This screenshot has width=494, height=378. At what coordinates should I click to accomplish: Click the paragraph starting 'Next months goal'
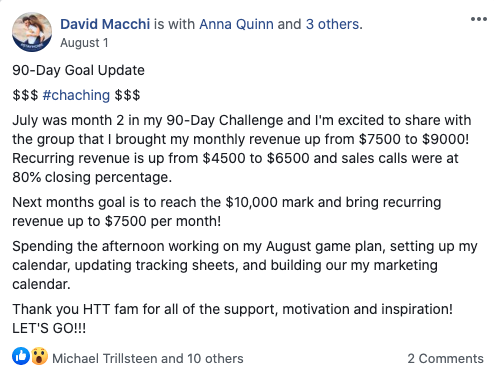[x=227, y=212]
